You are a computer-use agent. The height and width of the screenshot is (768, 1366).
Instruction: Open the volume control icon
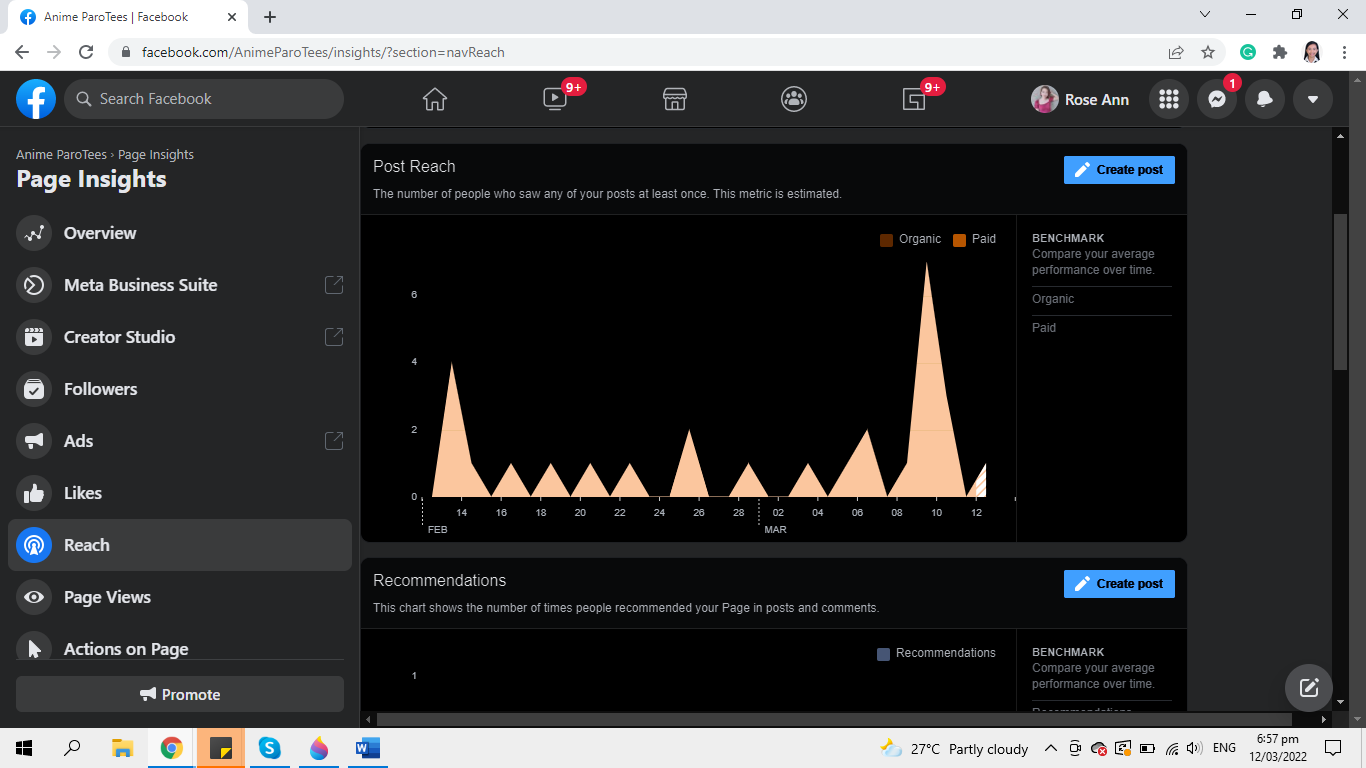click(1195, 748)
